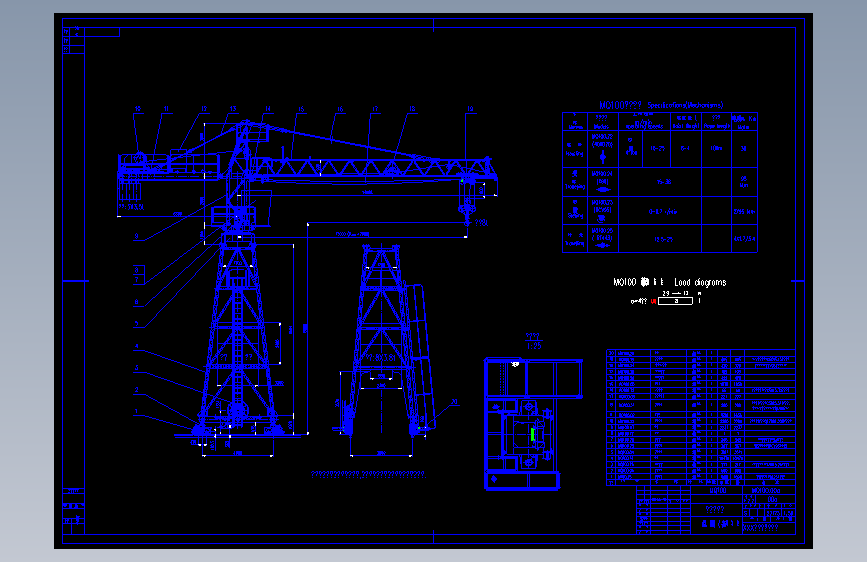Click the 'Specifications(Mechanisms)' table heading
This screenshot has height=562, width=867.
click(x=685, y=105)
